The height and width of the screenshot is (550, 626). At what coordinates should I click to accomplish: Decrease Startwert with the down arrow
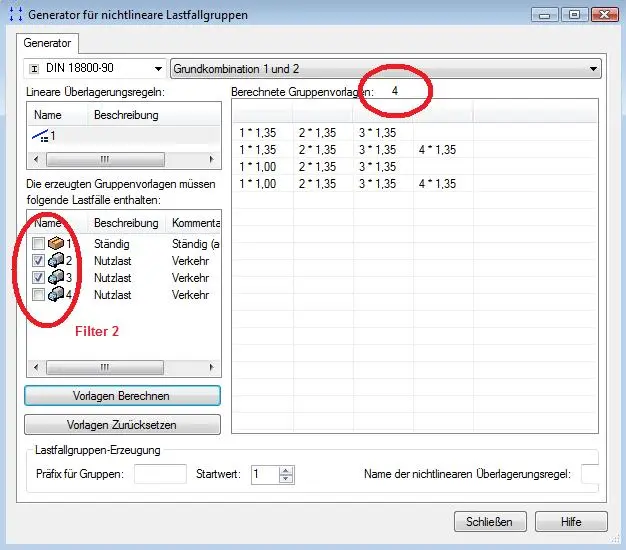click(286, 479)
